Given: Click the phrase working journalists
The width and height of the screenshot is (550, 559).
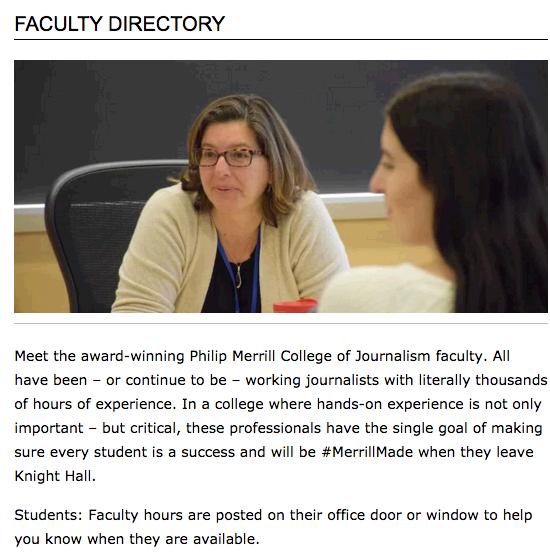Looking at the screenshot, I should pyautogui.click(x=312, y=380).
